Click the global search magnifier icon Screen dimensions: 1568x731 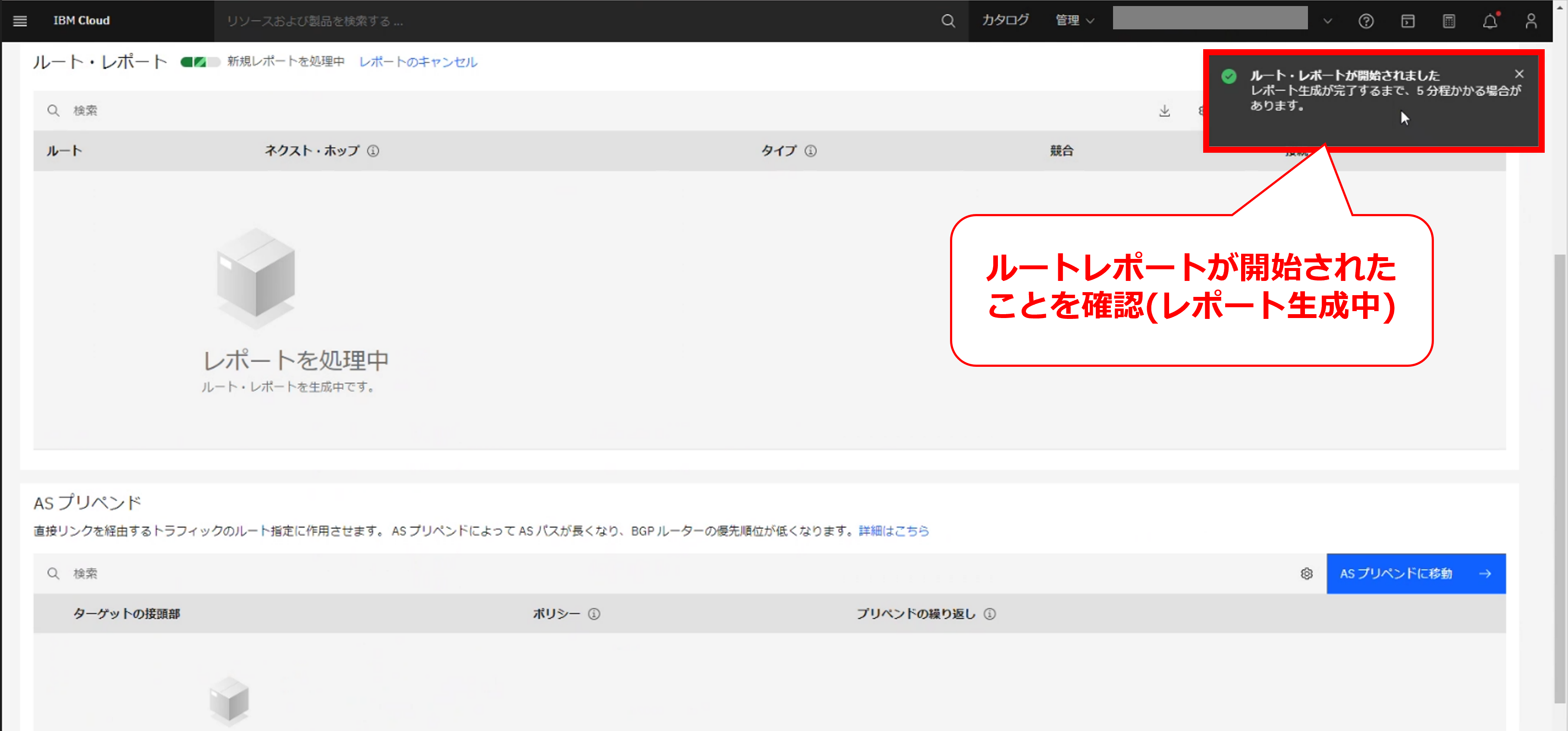click(948, 21)
